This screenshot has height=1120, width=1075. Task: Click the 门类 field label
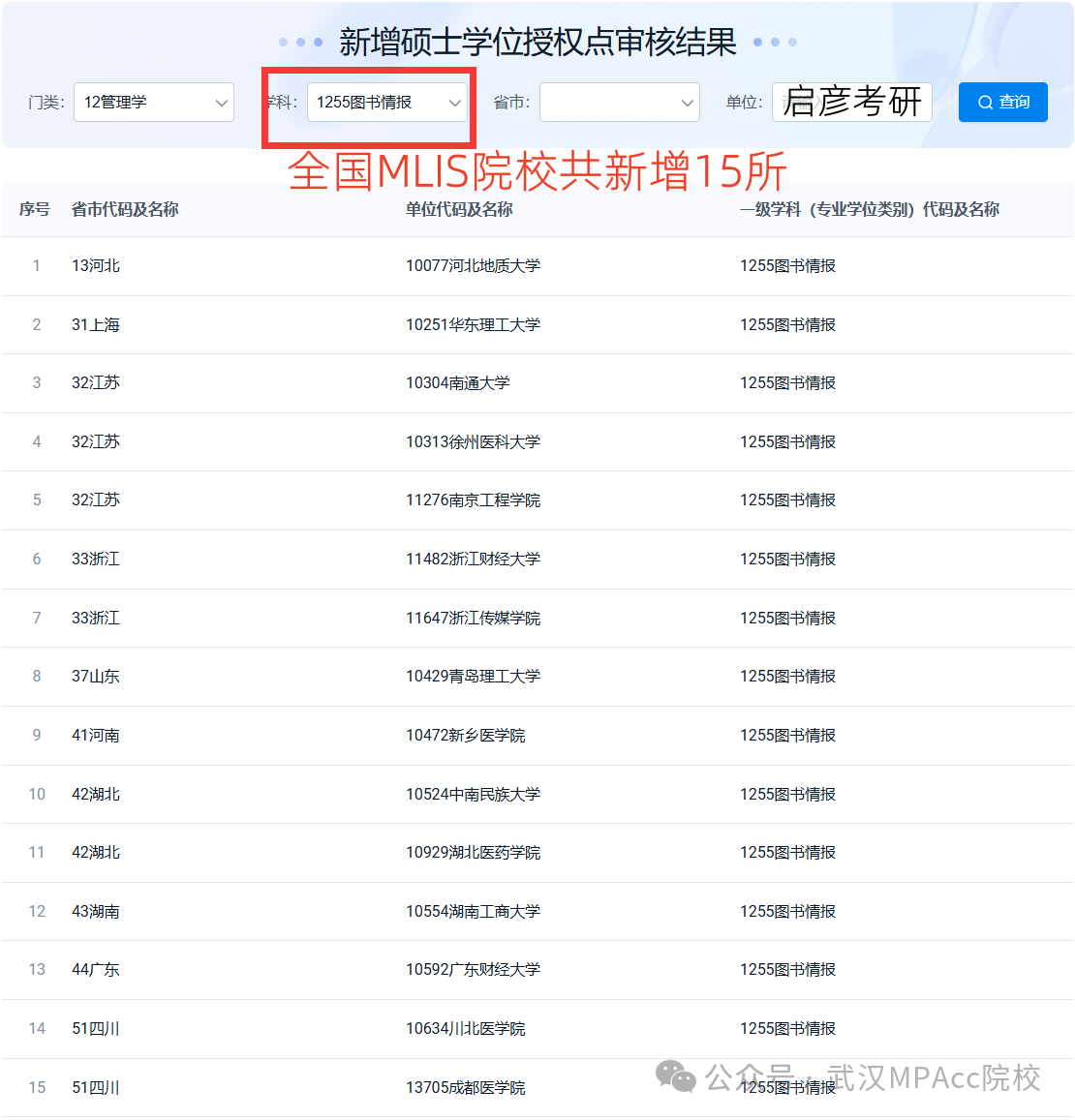[x=46, y=103]
